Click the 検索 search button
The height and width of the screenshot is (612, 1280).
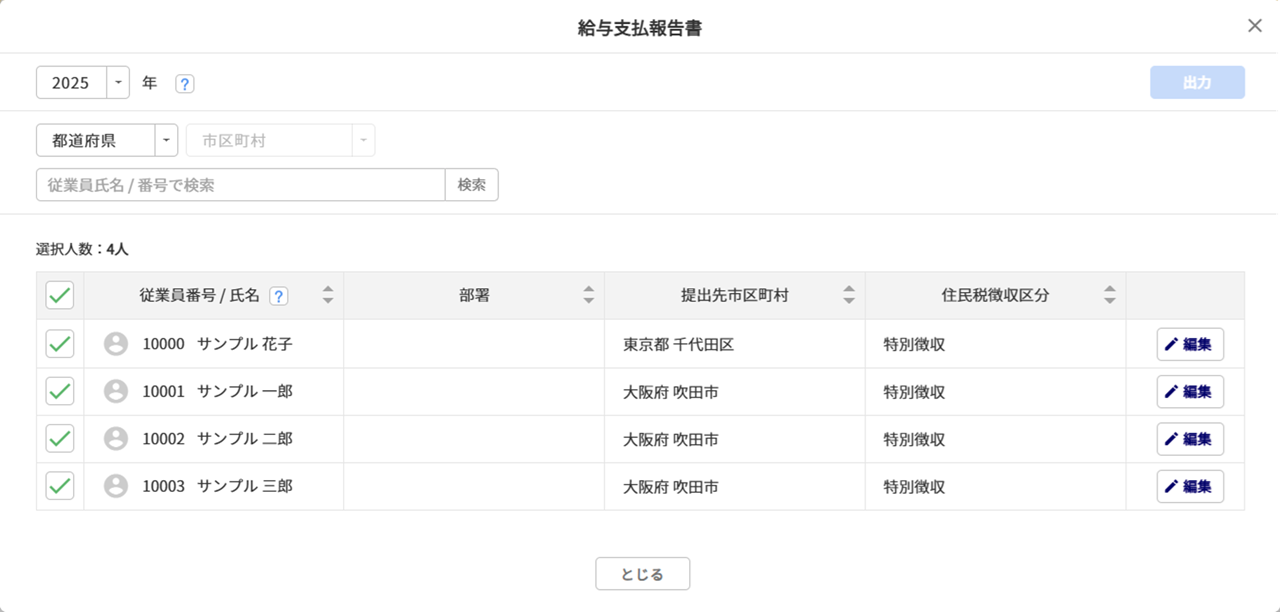471,185
